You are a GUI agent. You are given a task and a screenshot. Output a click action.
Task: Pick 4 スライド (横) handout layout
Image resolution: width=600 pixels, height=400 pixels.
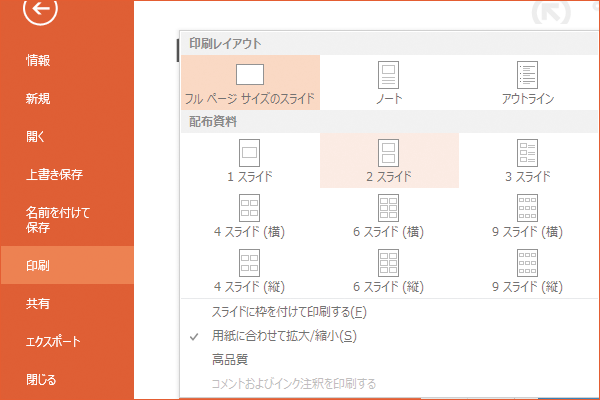coord(250,216)
